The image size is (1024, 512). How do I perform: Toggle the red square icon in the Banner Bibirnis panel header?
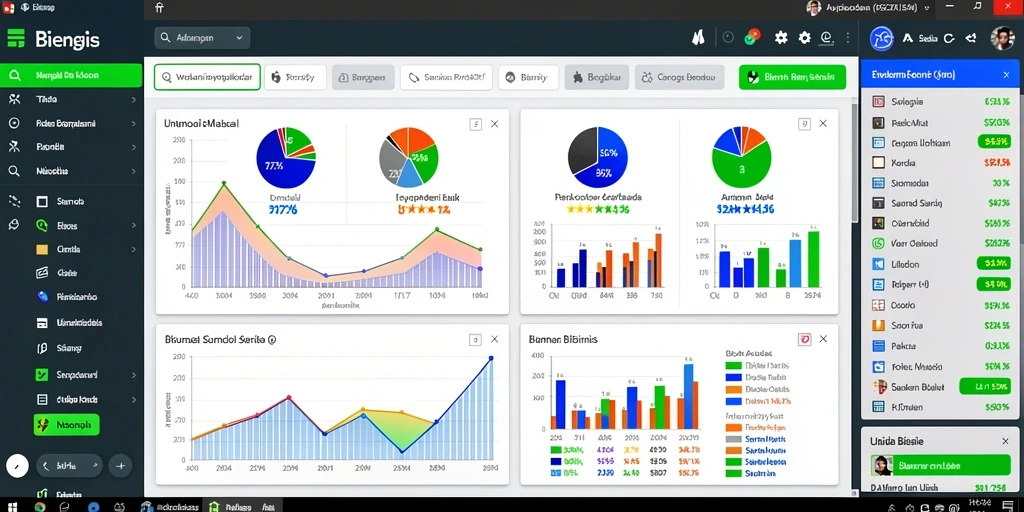[805, 339]
